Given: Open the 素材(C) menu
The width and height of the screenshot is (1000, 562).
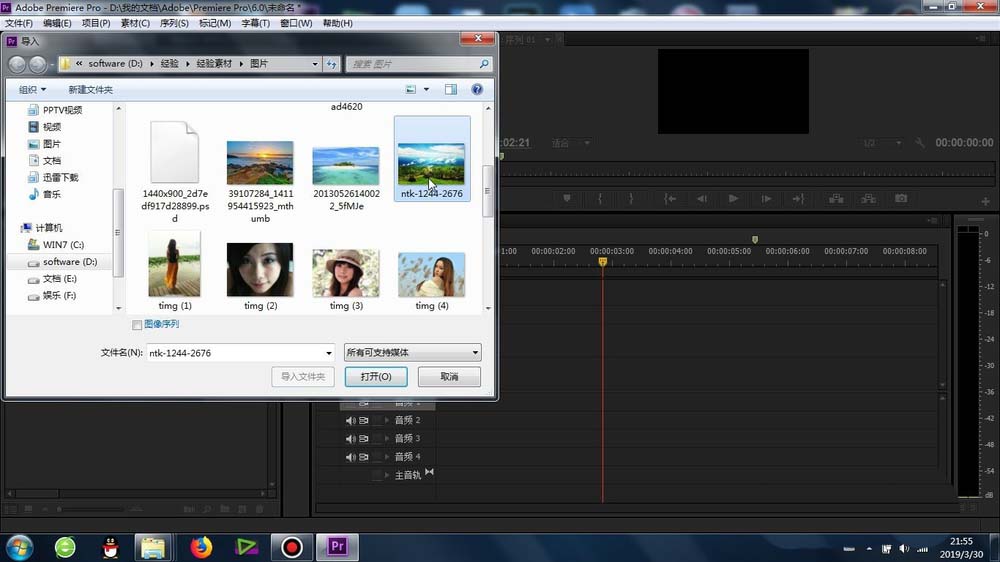Looking at the screenshot, I should click(x=135, y=23).
